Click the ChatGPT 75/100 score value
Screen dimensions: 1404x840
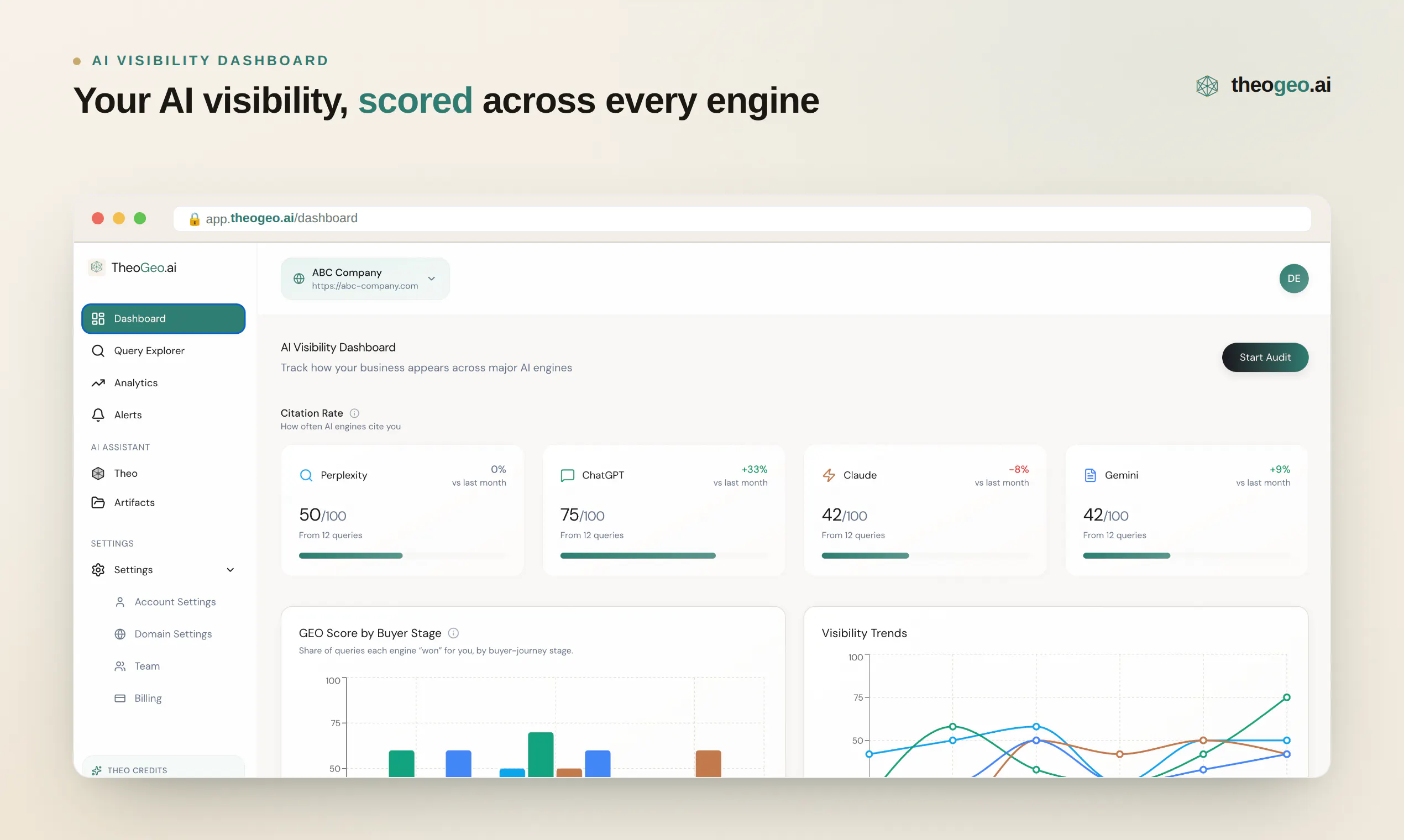click(583, 515)
